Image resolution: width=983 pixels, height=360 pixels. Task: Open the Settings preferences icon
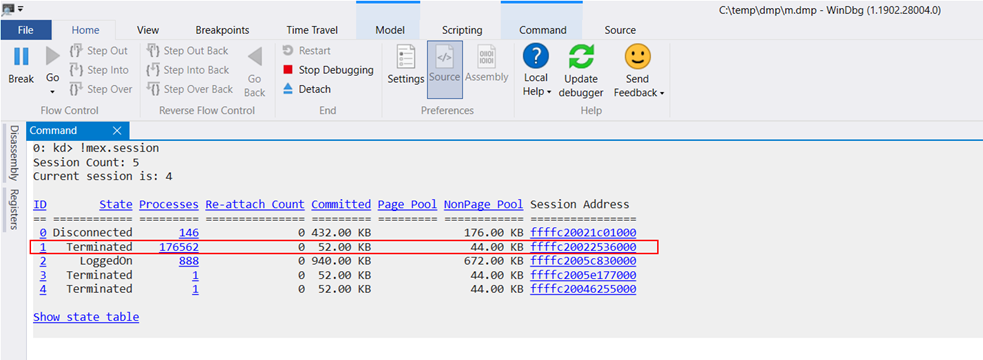pos(406,57)
